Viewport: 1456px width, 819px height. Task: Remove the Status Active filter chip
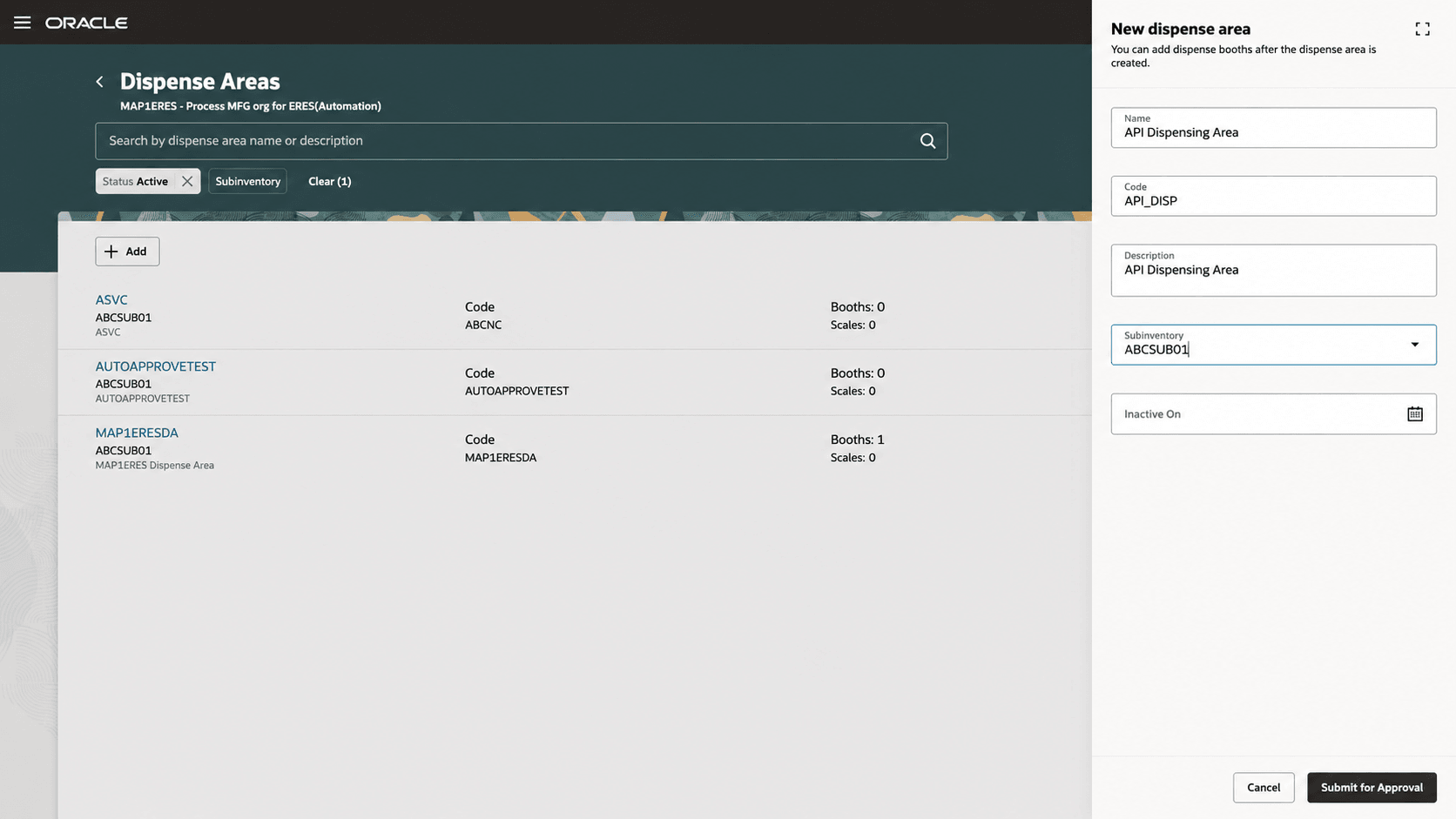pyautogui.click(x=187, y=181)
